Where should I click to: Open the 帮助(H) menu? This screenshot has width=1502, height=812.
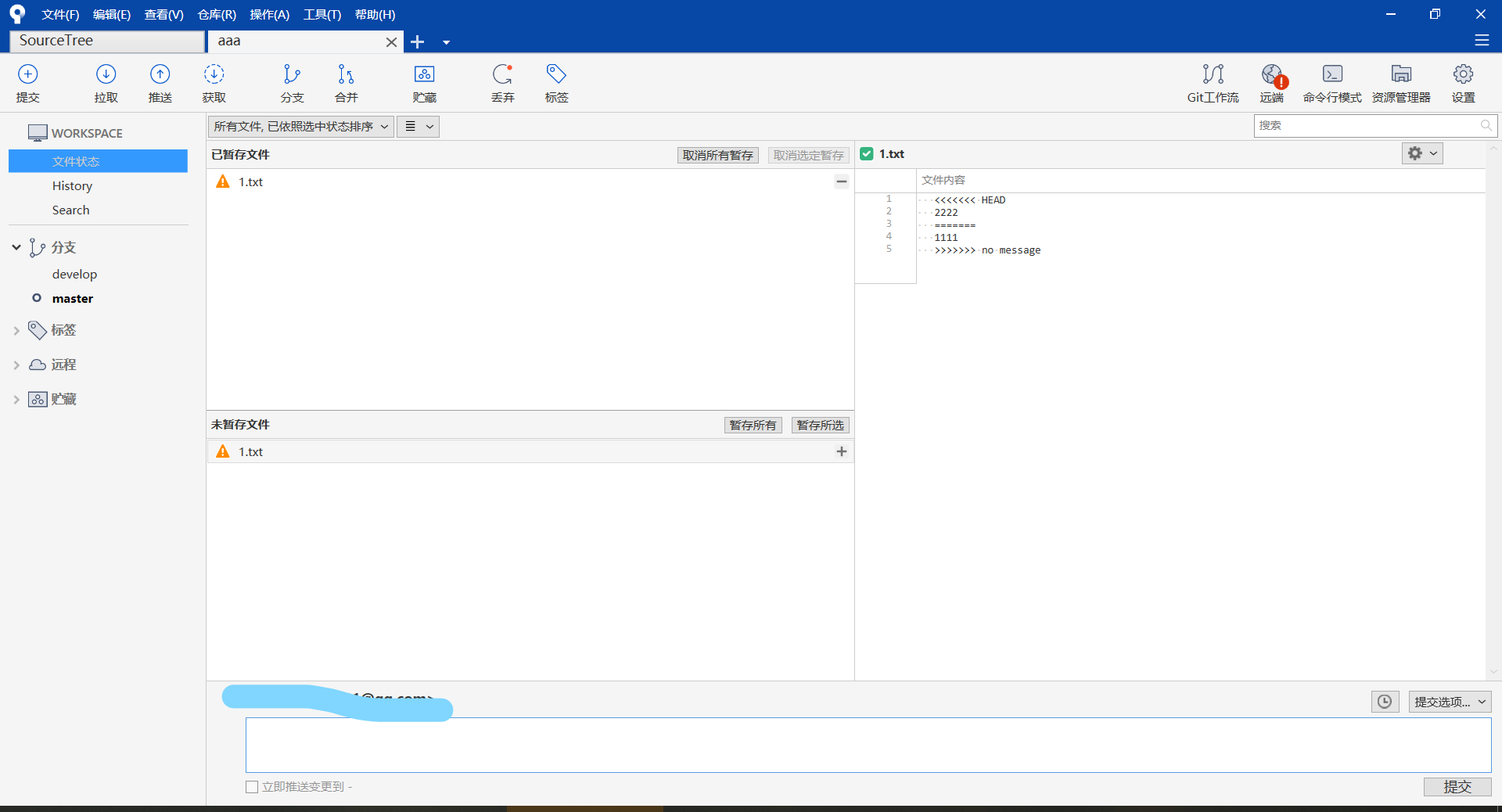pos(375,15)
